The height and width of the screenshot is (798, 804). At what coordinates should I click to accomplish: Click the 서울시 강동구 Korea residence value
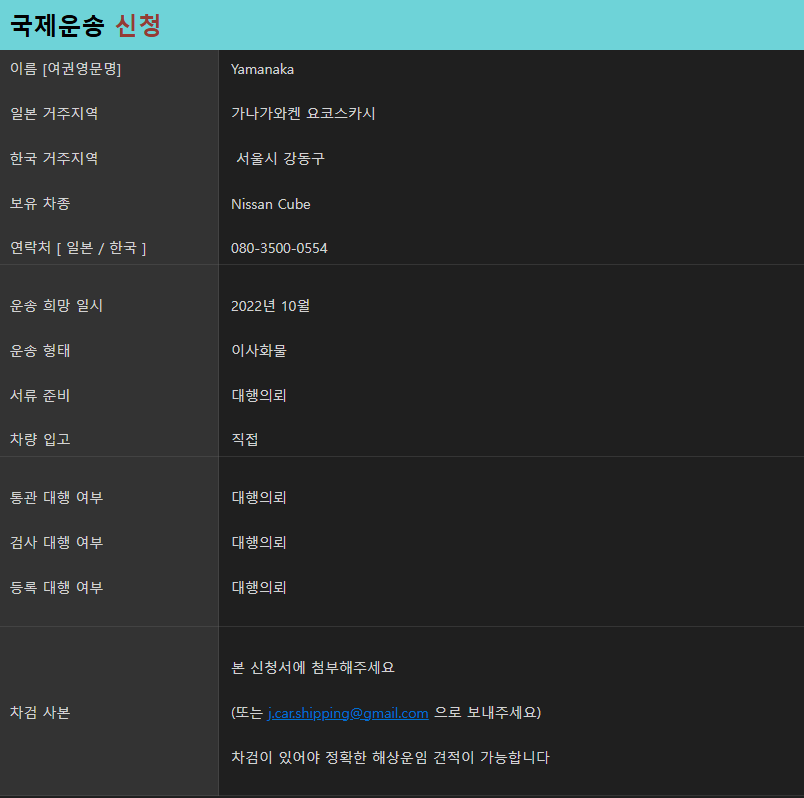click(280, 158)
